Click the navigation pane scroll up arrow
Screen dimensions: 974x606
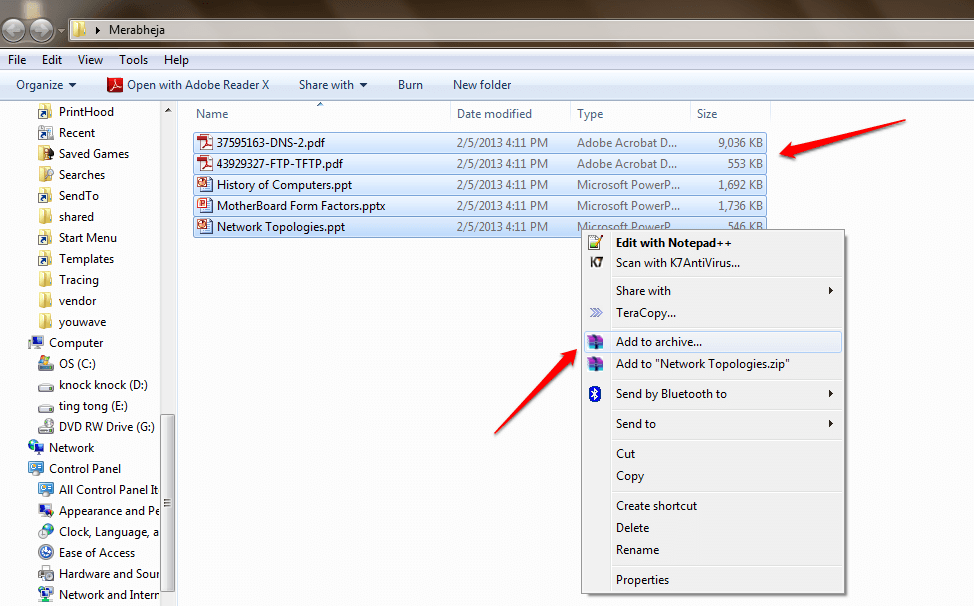coord(168,111)
